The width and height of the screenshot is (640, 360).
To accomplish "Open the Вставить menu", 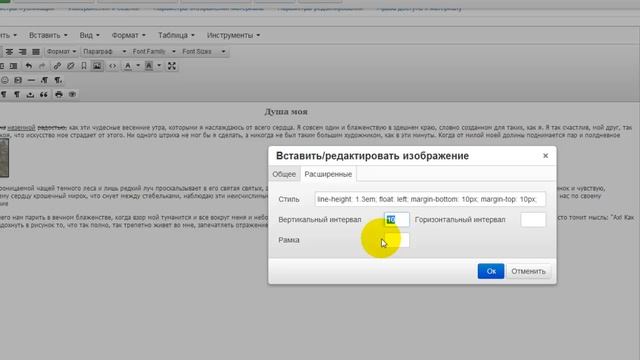I will point(48,36).
